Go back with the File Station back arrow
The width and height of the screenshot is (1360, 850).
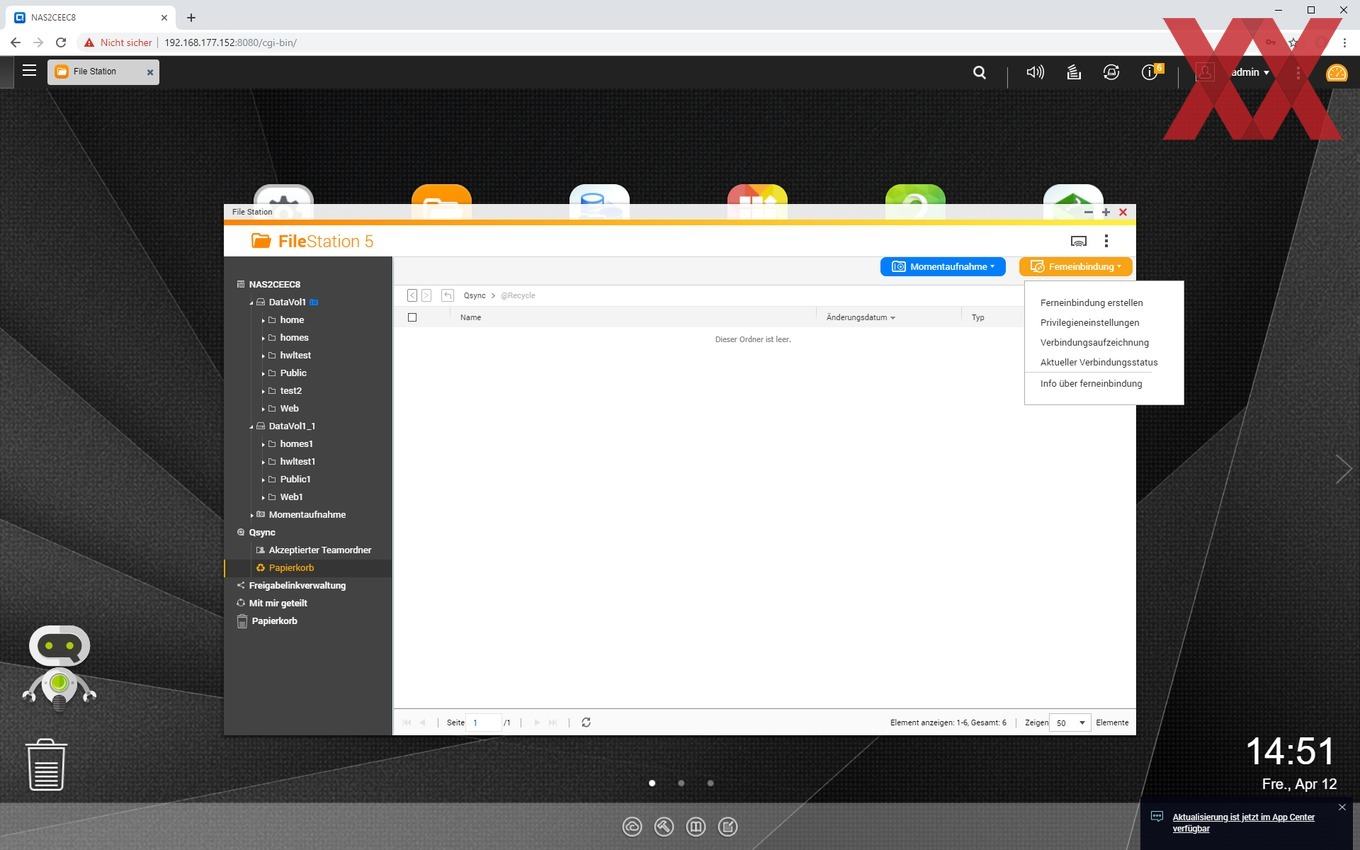412,296
